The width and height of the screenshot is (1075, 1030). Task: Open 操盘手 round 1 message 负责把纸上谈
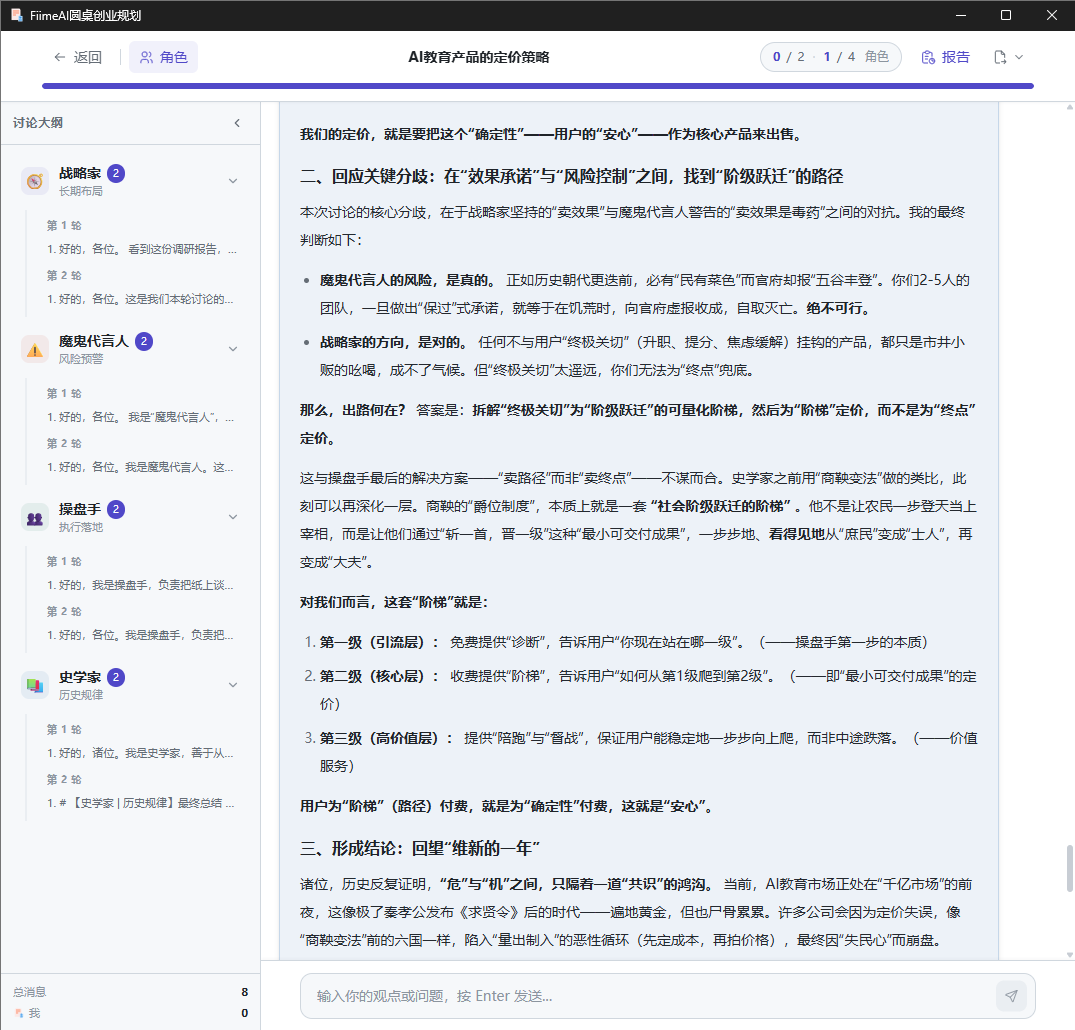(x=141, y=585)
